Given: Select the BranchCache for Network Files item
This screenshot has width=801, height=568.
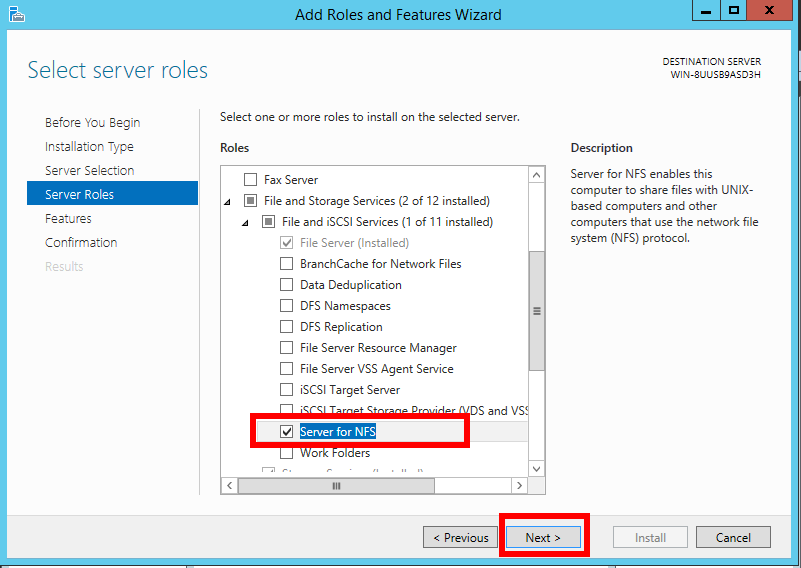Looking at the screenshot, I should pos(380,264).
